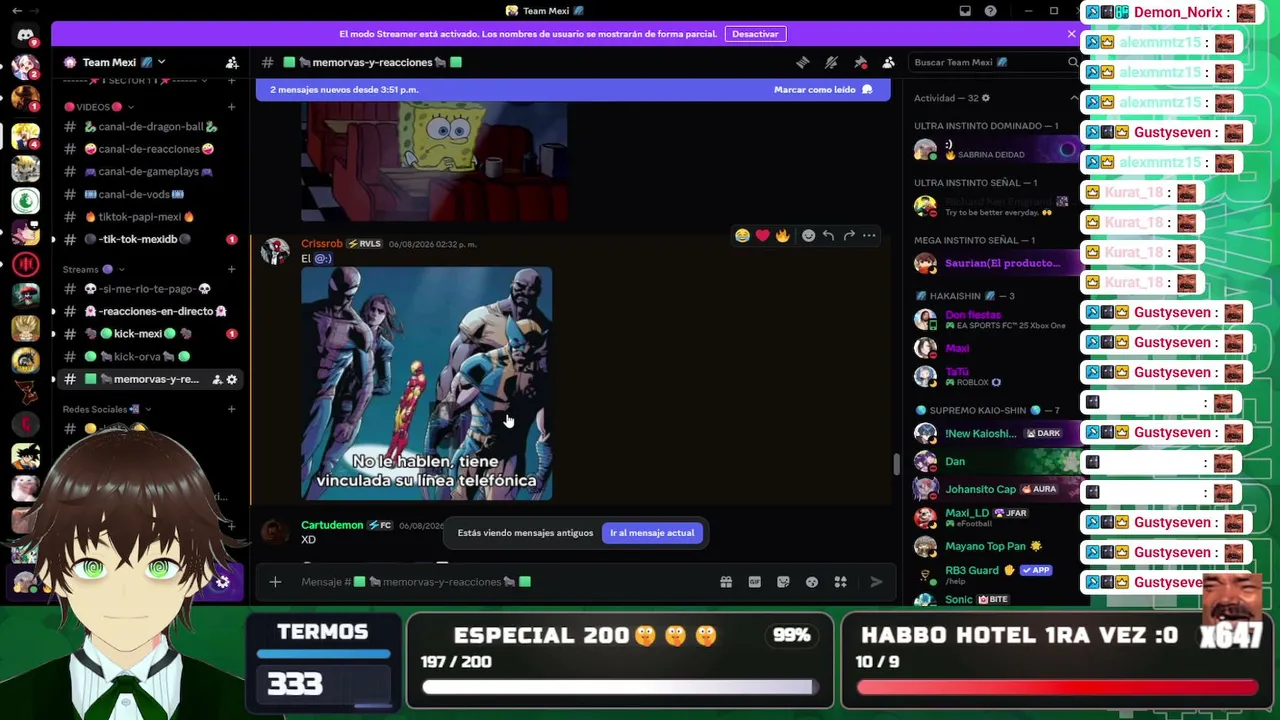This screenshot has width=1280, height=720.
Task: Add channel to VIDEOS category
Action: 232,107
